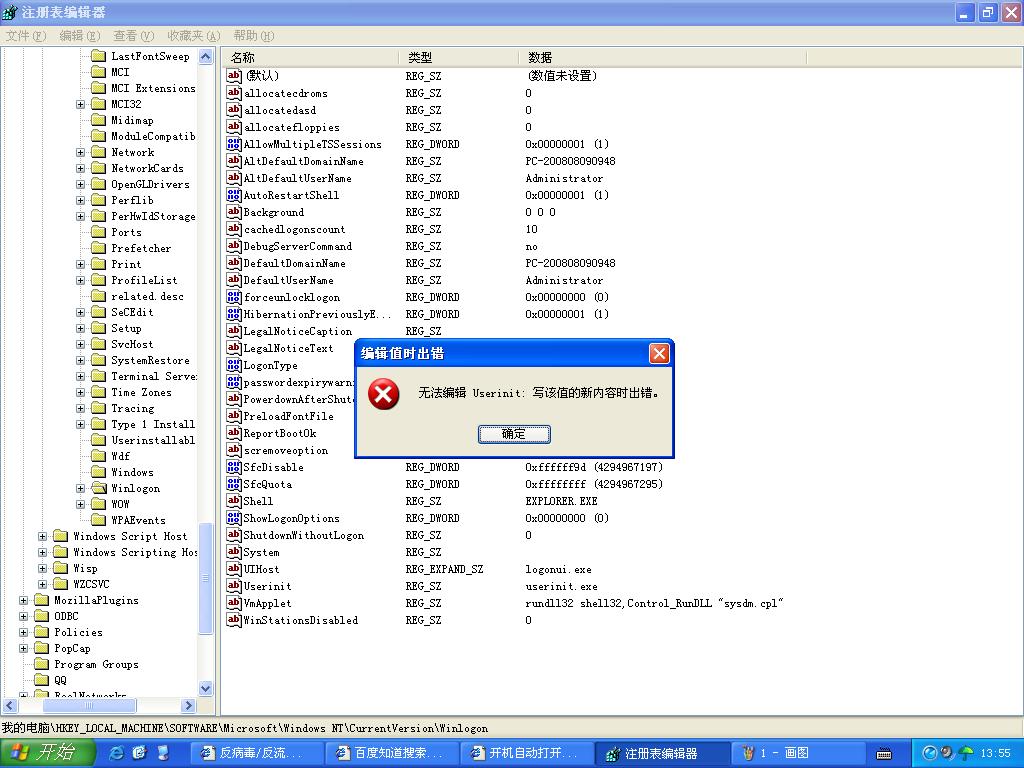1024x768 pixels.
Task: Click the PopCap folder icon
Action: click(x=41, y=648)
